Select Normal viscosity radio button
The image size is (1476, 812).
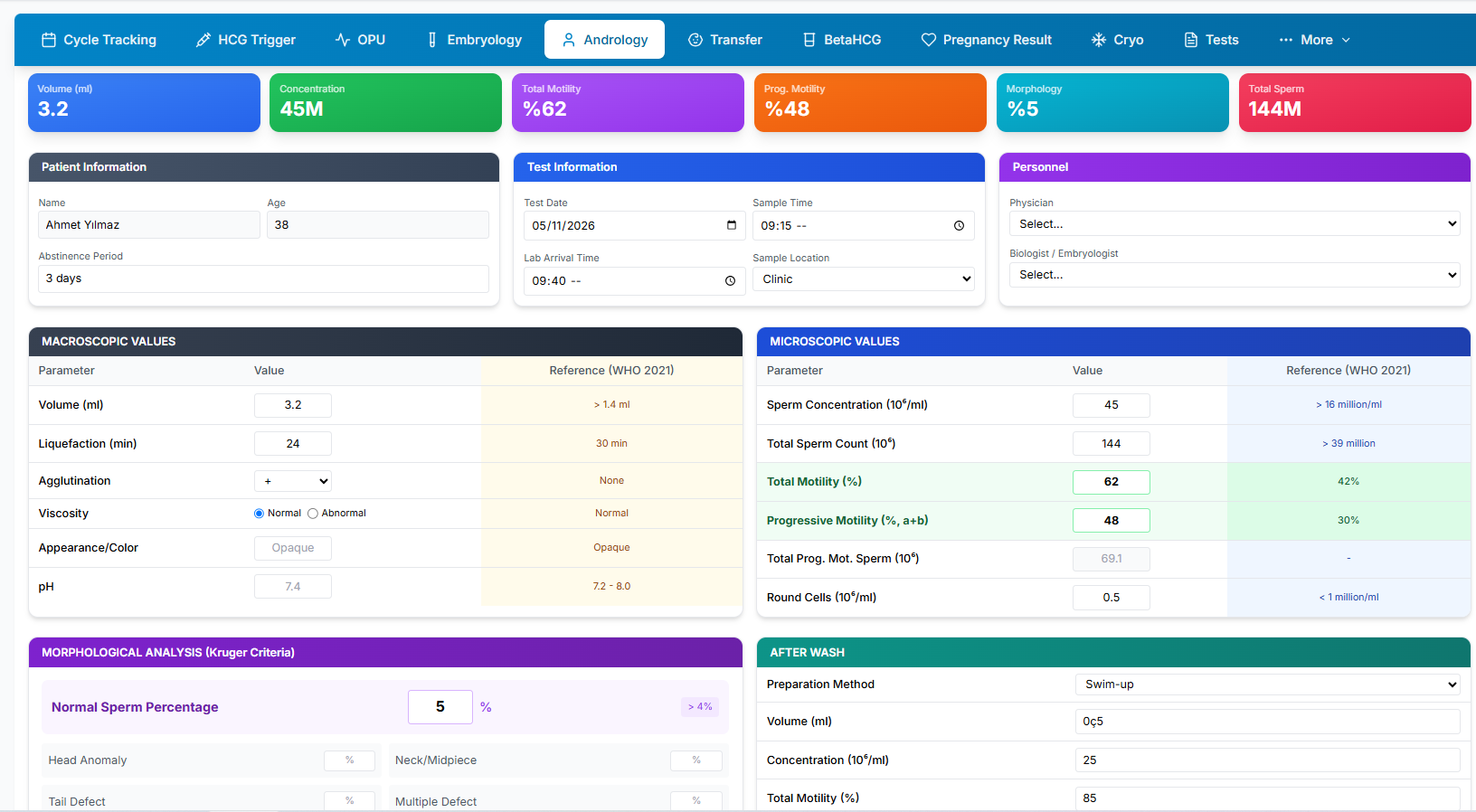pos(260,514)
